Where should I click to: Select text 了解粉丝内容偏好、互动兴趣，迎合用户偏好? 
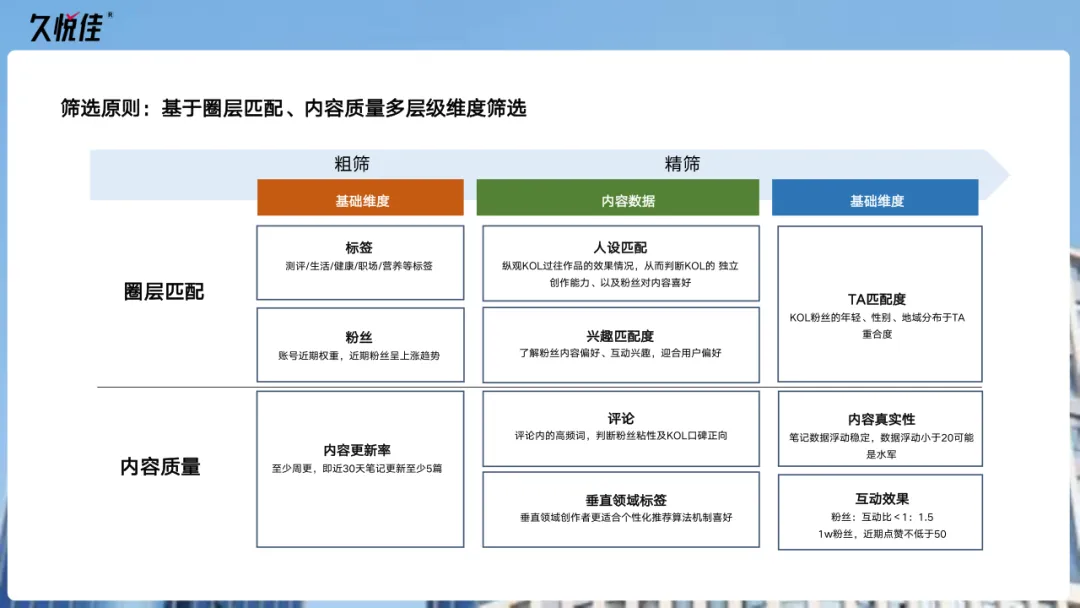click(x=620, y=353)
